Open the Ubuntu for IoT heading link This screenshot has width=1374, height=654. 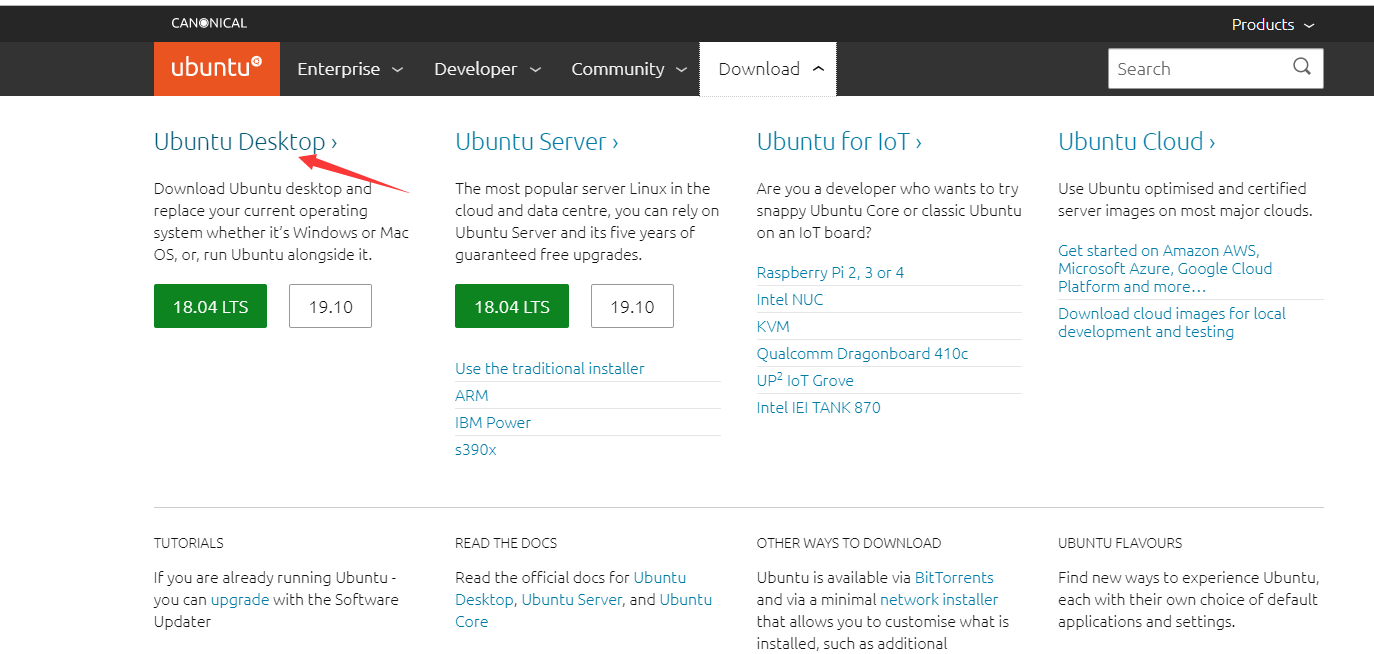(x=839, y=142)
